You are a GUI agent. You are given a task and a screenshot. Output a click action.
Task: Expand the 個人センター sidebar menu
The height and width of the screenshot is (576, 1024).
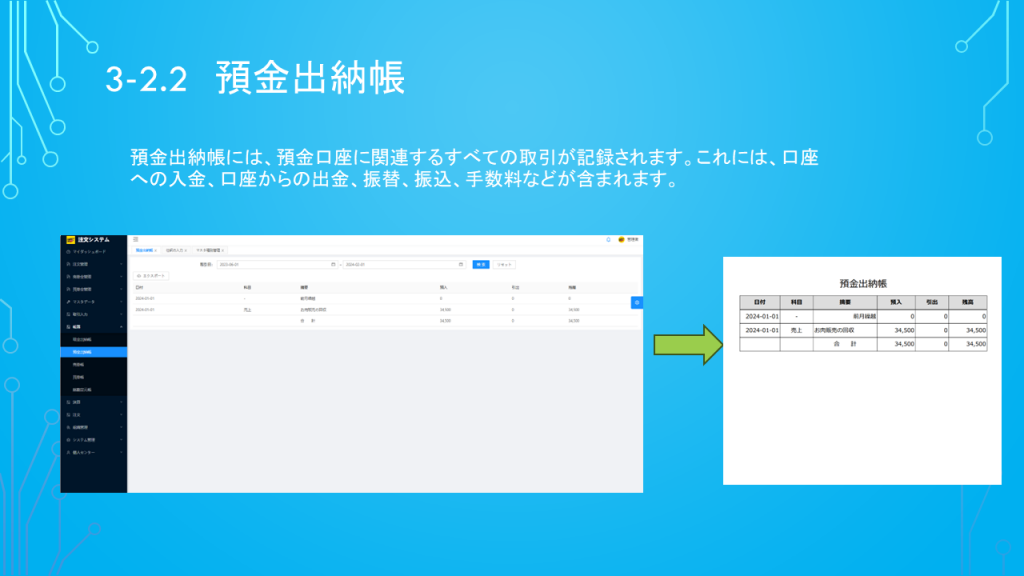click(93, 452)
